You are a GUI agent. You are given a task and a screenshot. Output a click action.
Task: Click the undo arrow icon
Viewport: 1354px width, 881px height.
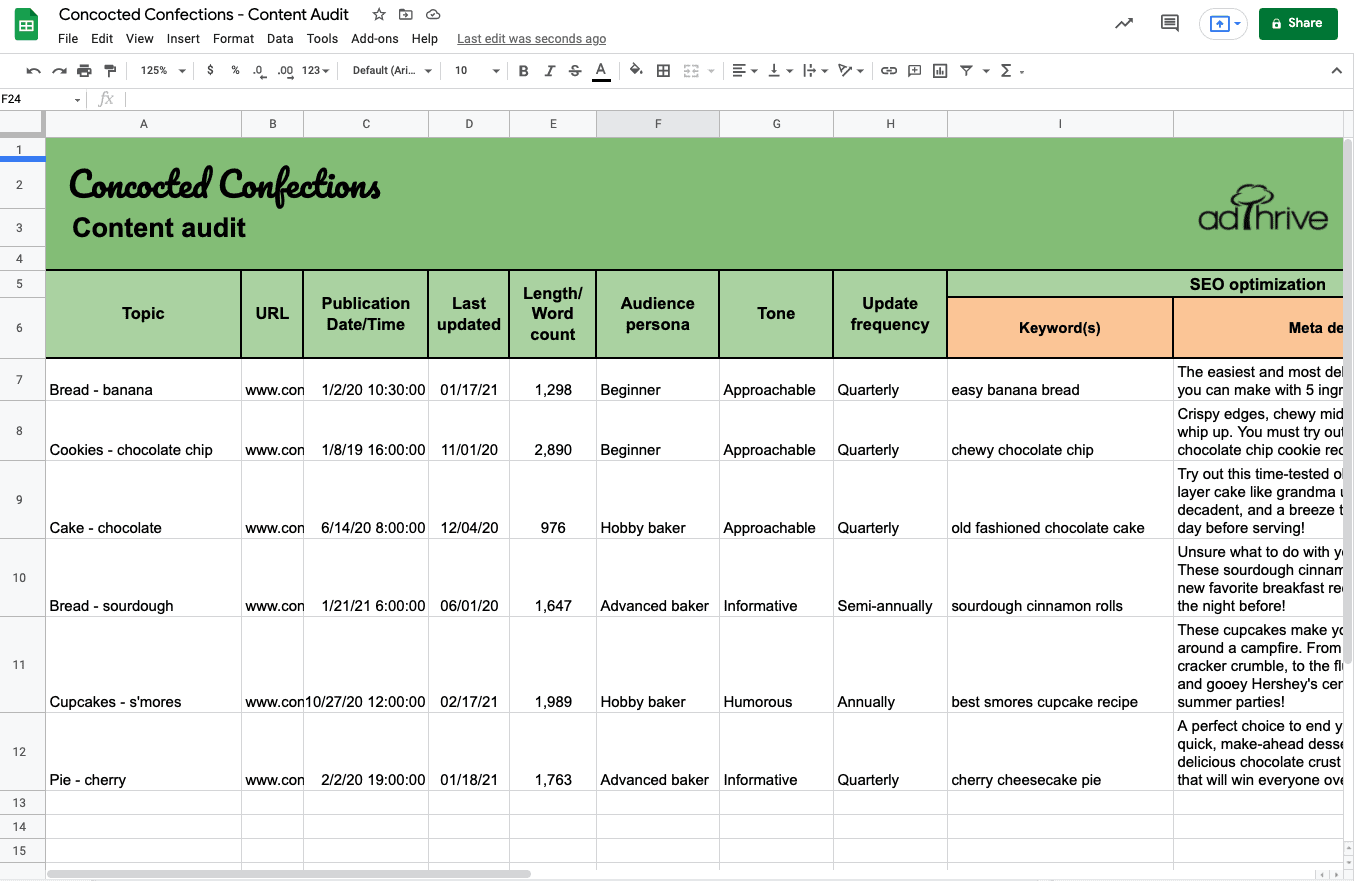tap(33, 71)
